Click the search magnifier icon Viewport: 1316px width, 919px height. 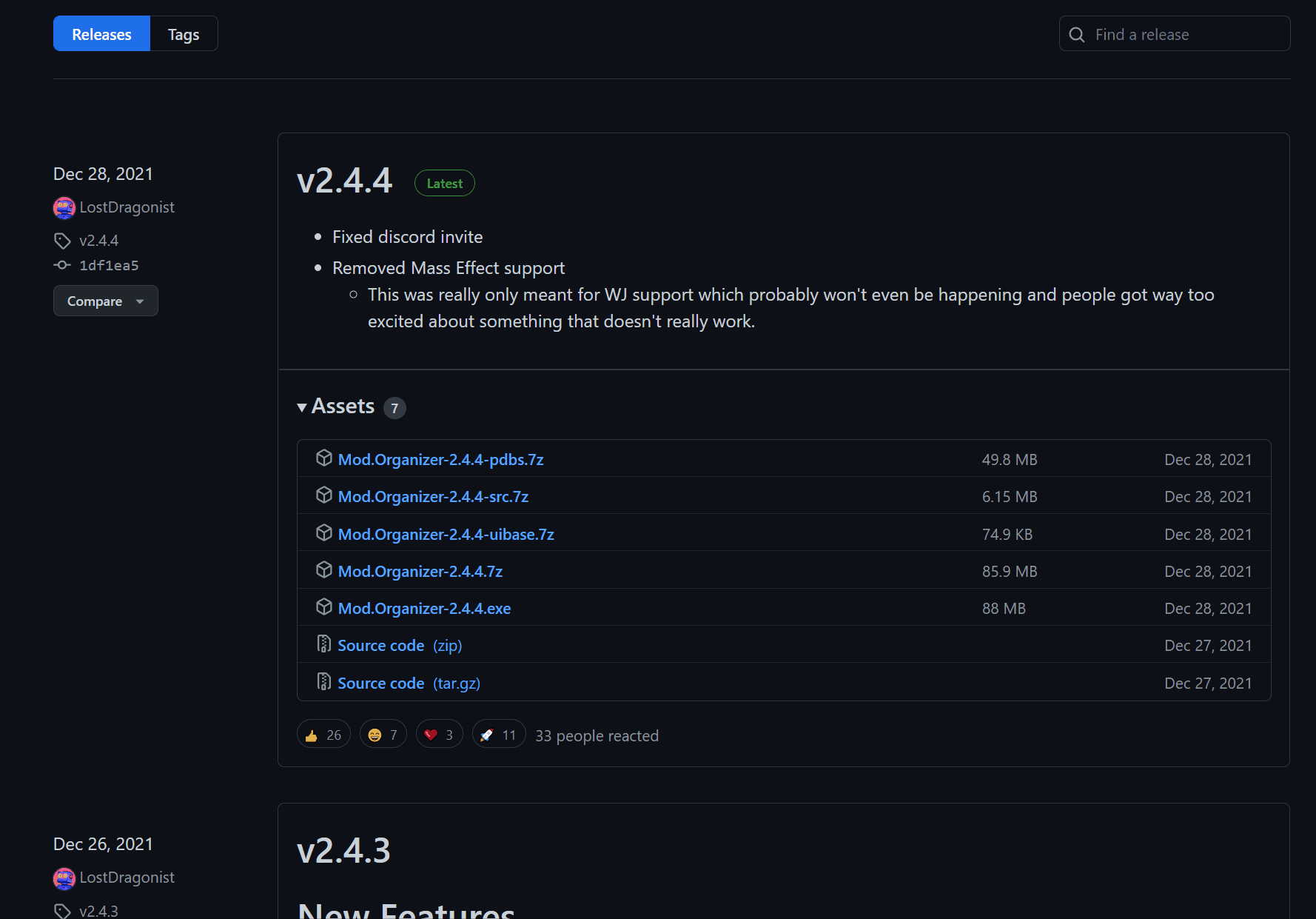[1077, 35]
